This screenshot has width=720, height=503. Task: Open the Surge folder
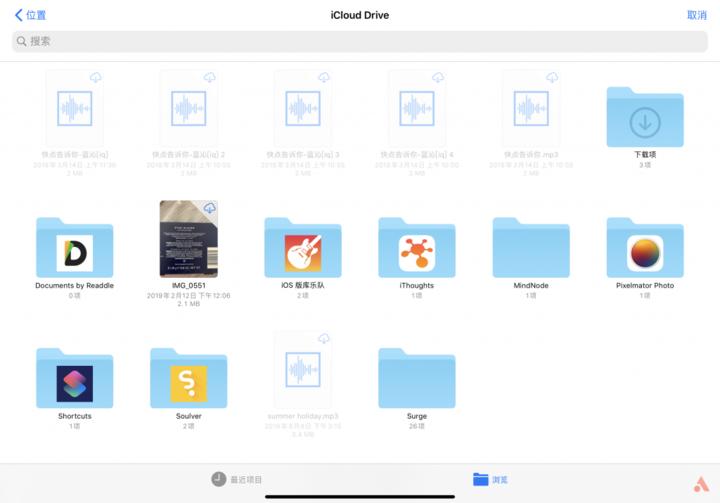(416, 379)
